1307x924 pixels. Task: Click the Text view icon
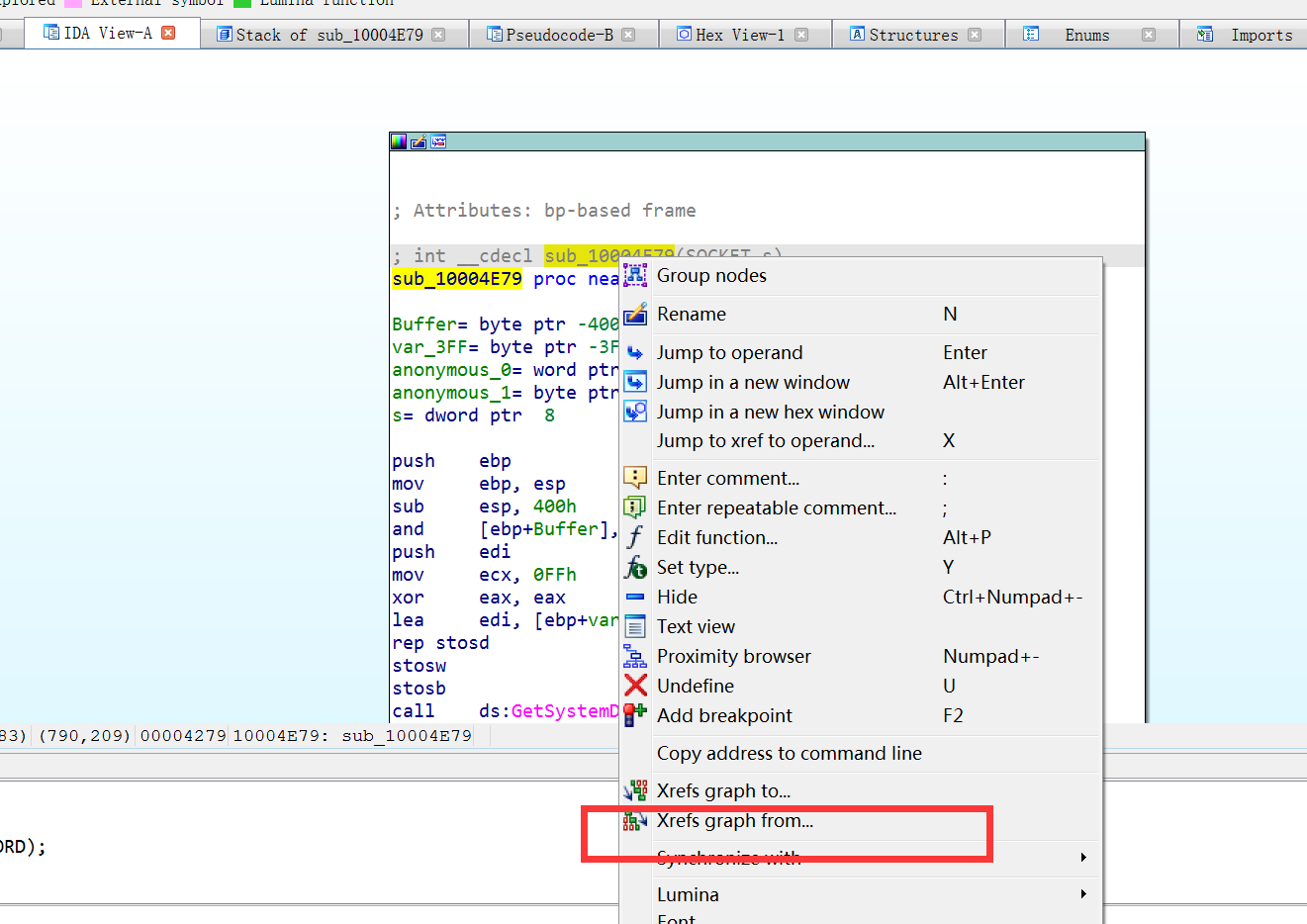pyautogui.click(x=635, y=627)
